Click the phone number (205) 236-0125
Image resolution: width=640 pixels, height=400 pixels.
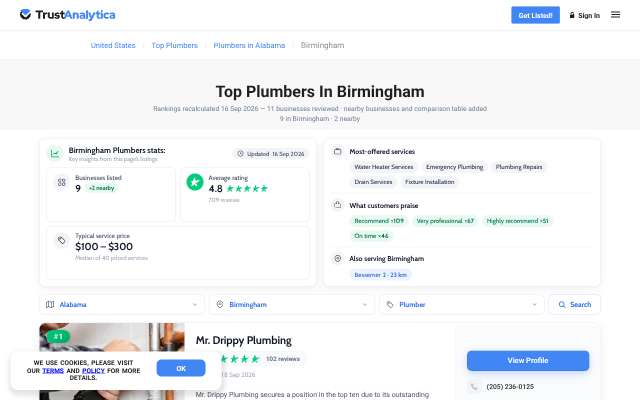point(510,387)
